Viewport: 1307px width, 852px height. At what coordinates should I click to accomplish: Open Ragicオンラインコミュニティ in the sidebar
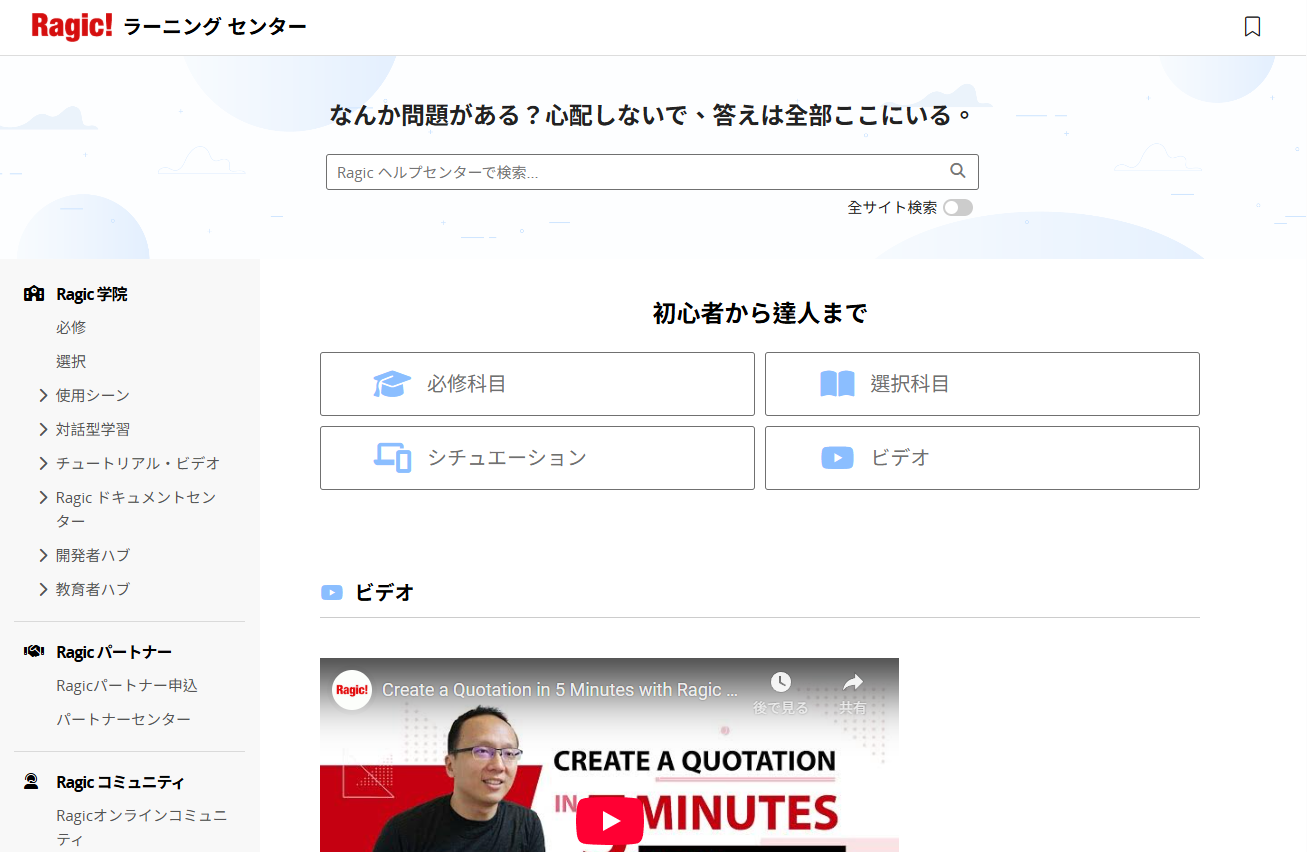coord(141,827)
